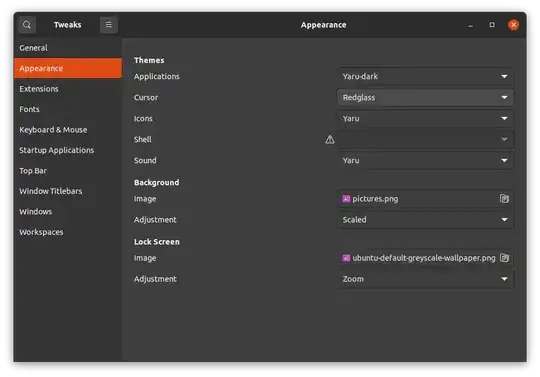Open Keyboard & Mouse settings

pos(68,130)
